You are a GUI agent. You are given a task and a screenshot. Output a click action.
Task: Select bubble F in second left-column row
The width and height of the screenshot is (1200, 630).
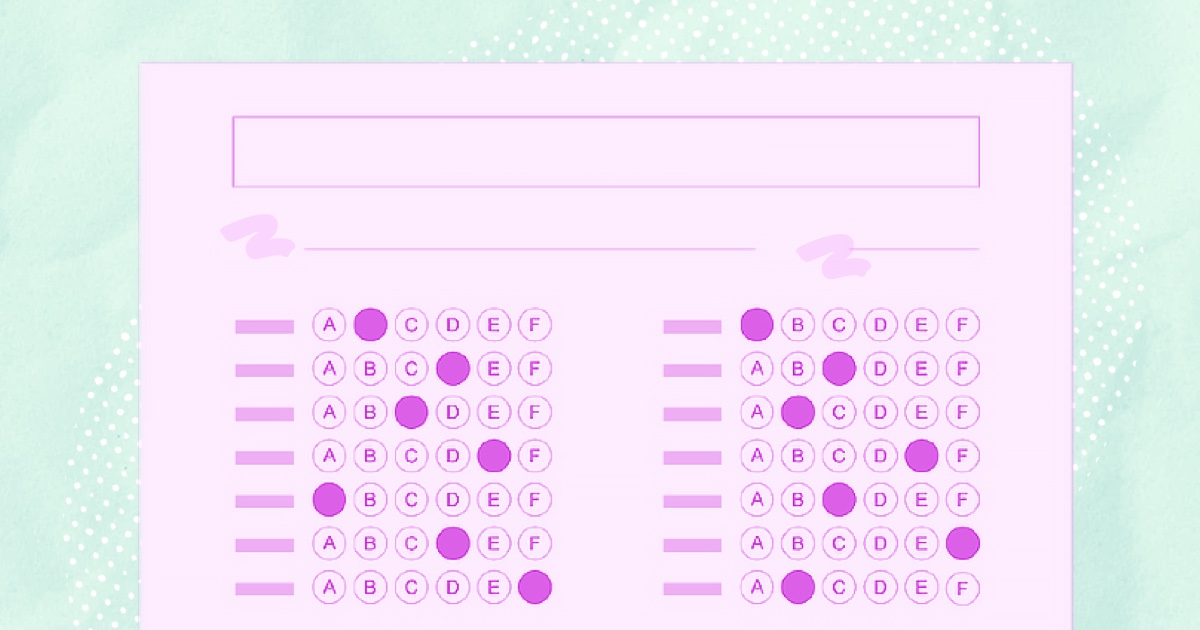point(535,369)
